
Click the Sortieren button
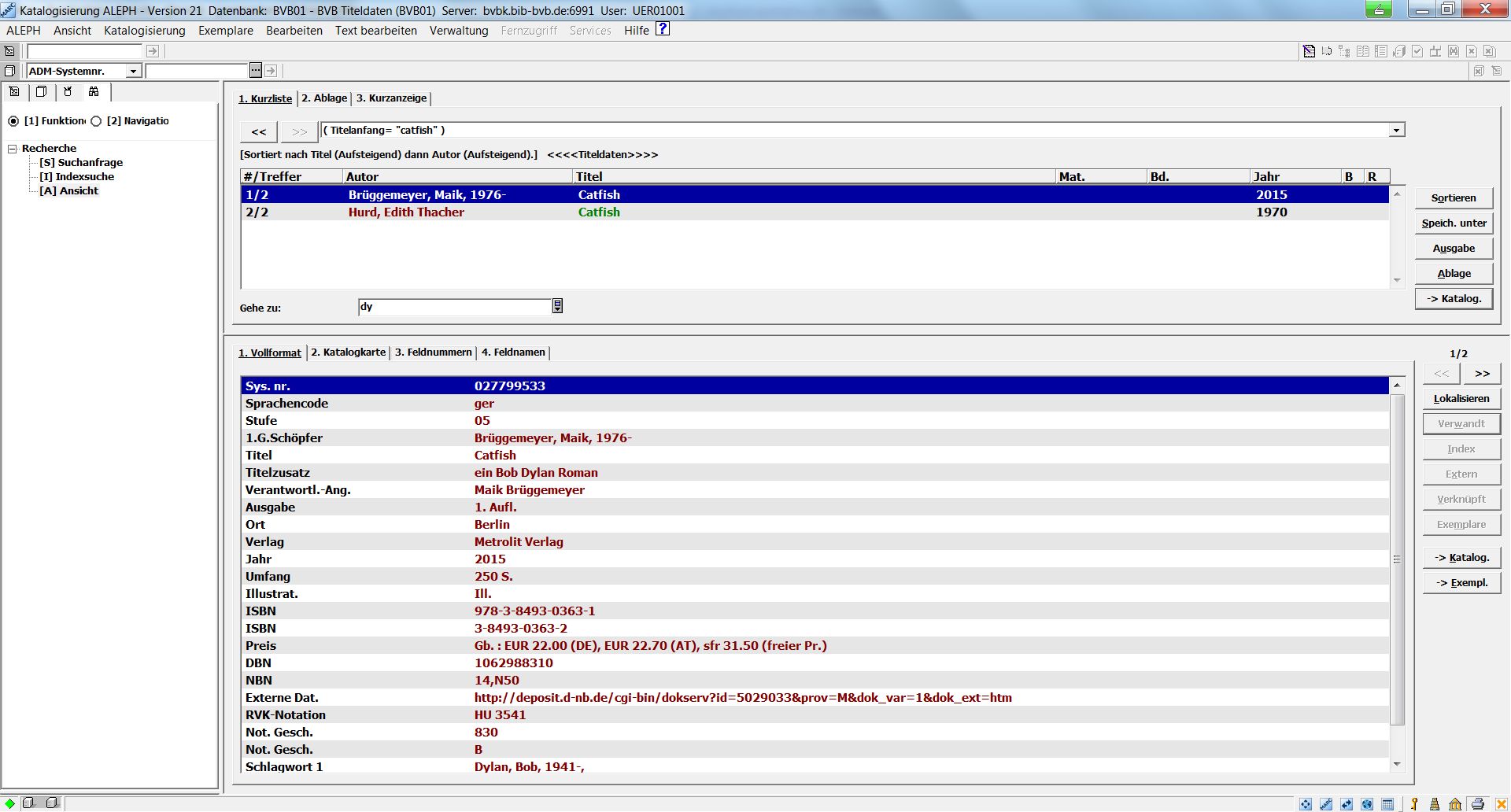coord(1453,198)
